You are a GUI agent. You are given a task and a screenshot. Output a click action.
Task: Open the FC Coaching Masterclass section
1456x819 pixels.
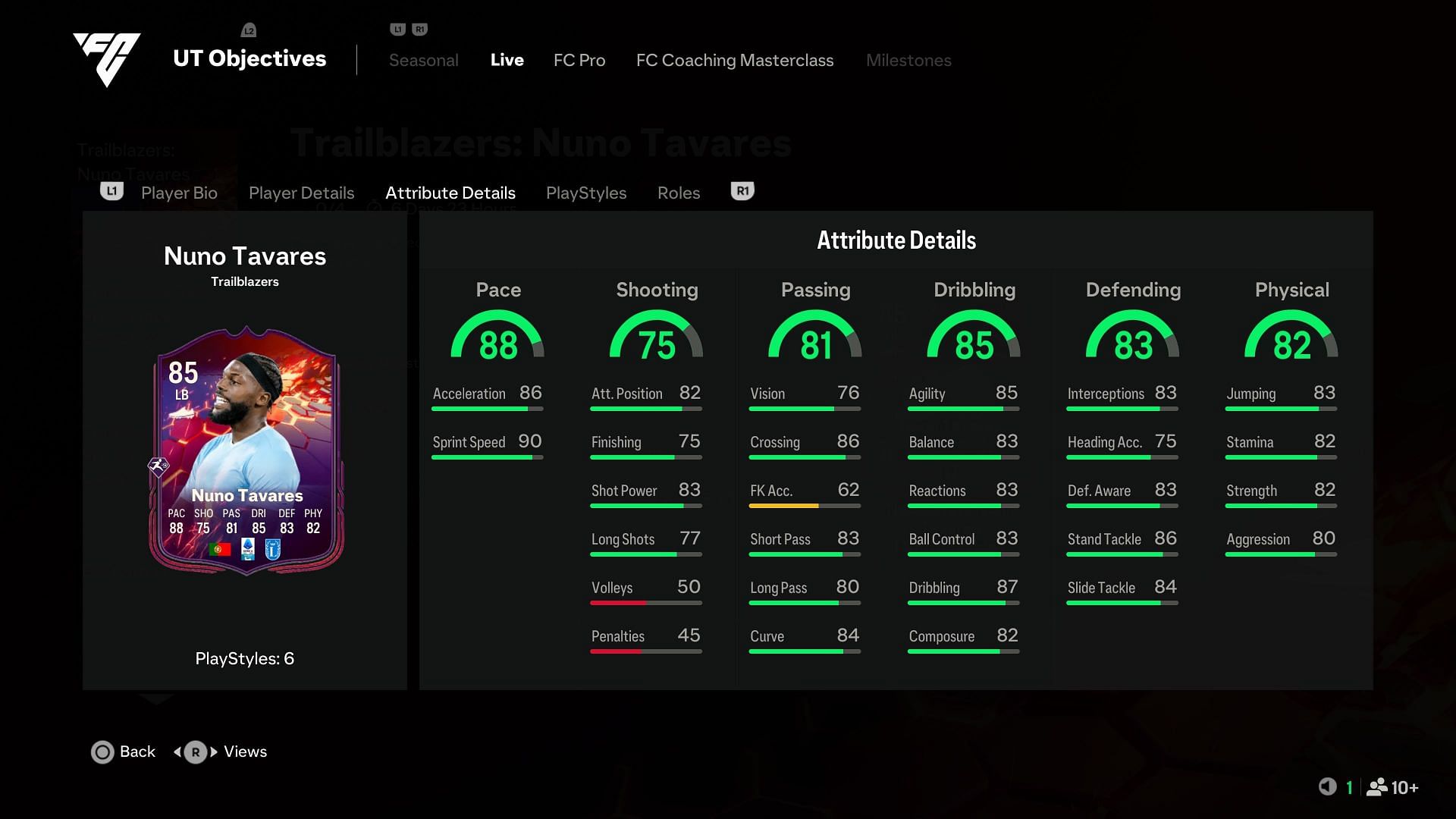pos(735,60)
